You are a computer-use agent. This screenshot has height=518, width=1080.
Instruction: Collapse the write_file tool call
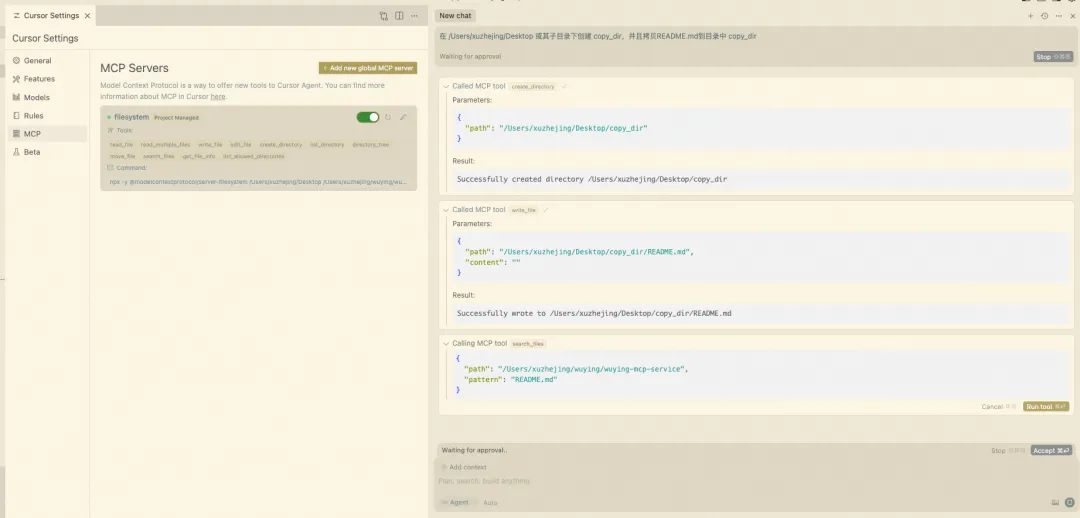tap(446, 210)
